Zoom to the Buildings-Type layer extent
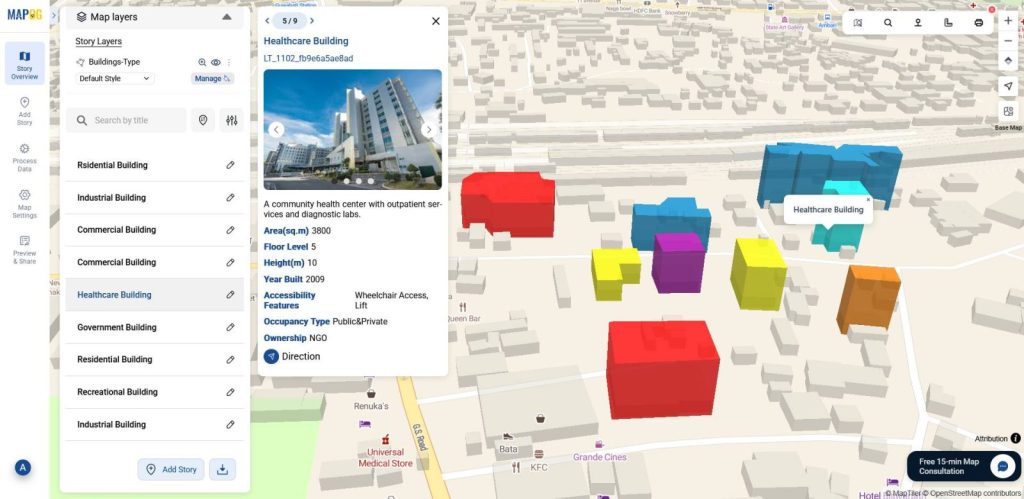Image resolution: width=1024 pixels, height=499 pixels. tap(202, 62)
